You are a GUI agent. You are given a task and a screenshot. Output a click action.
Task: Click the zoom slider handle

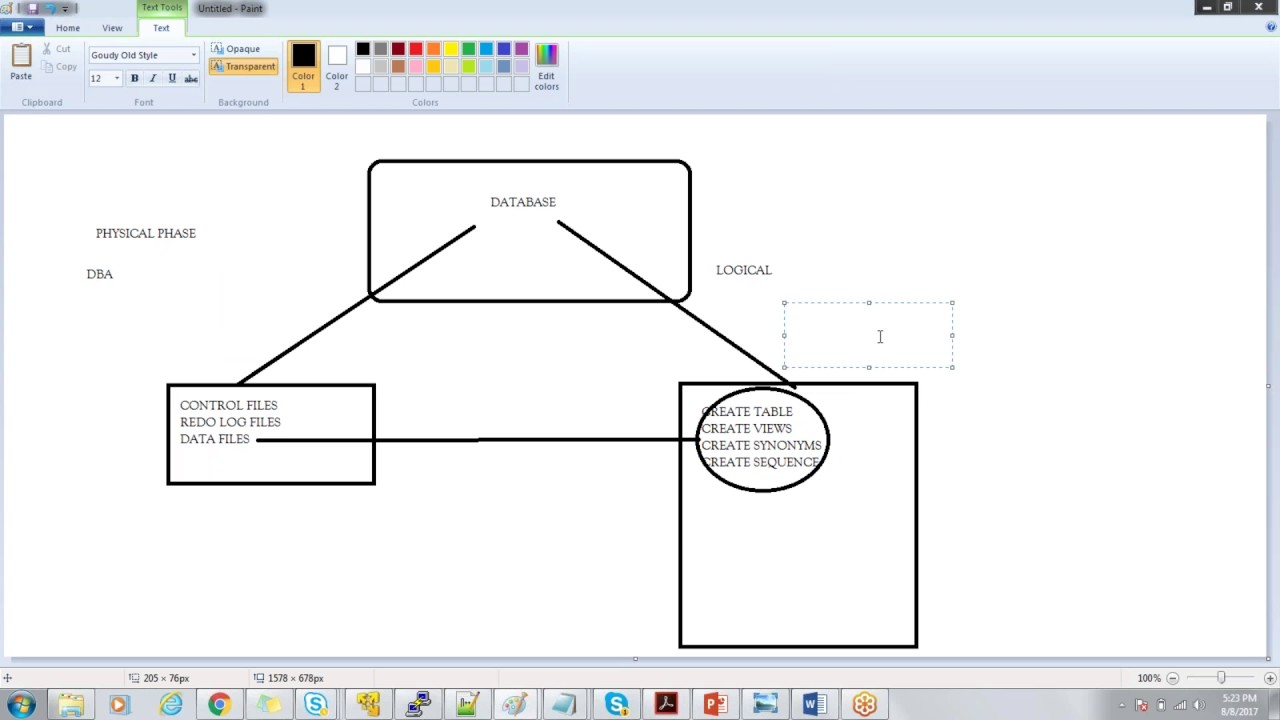pyautogui.click(x=1221, y=678)
